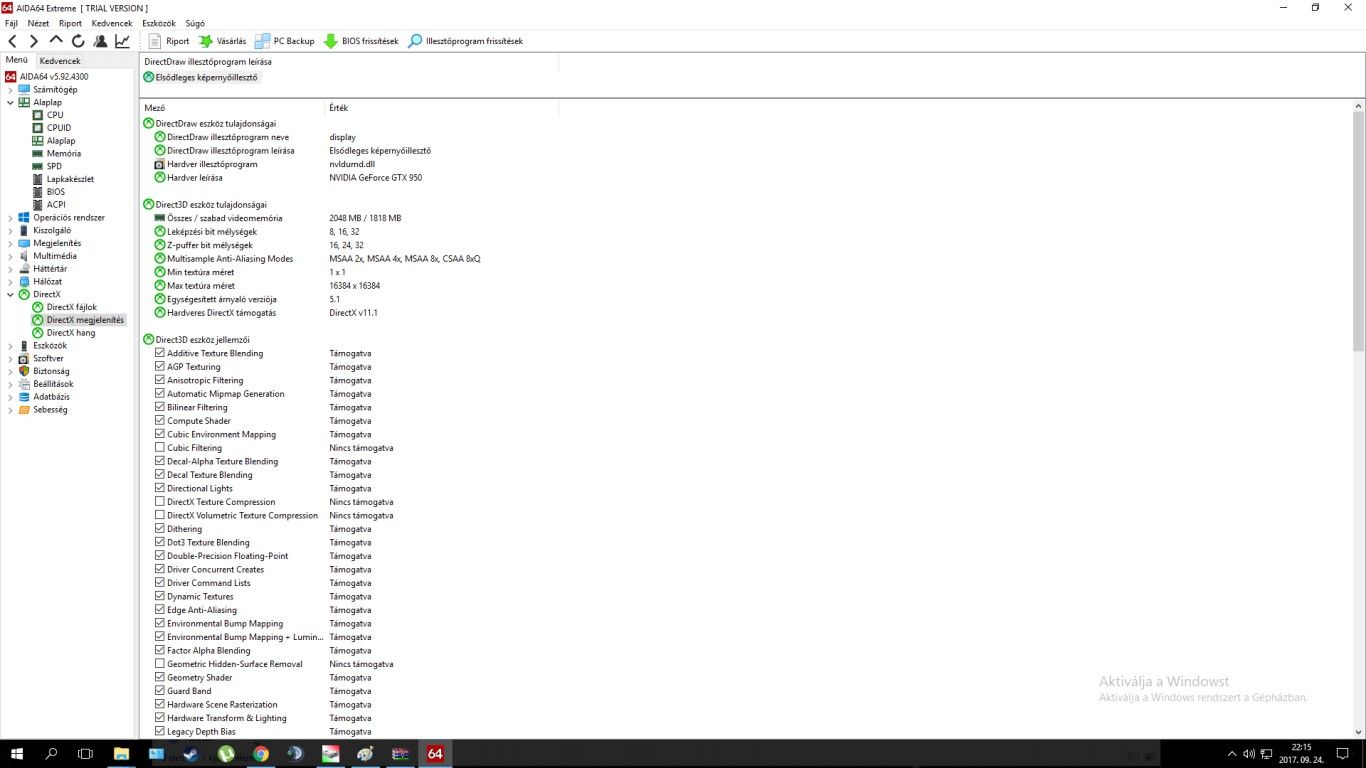Select Biztonság item in sidebar
1366x768 pixels.
click(51, 371)
